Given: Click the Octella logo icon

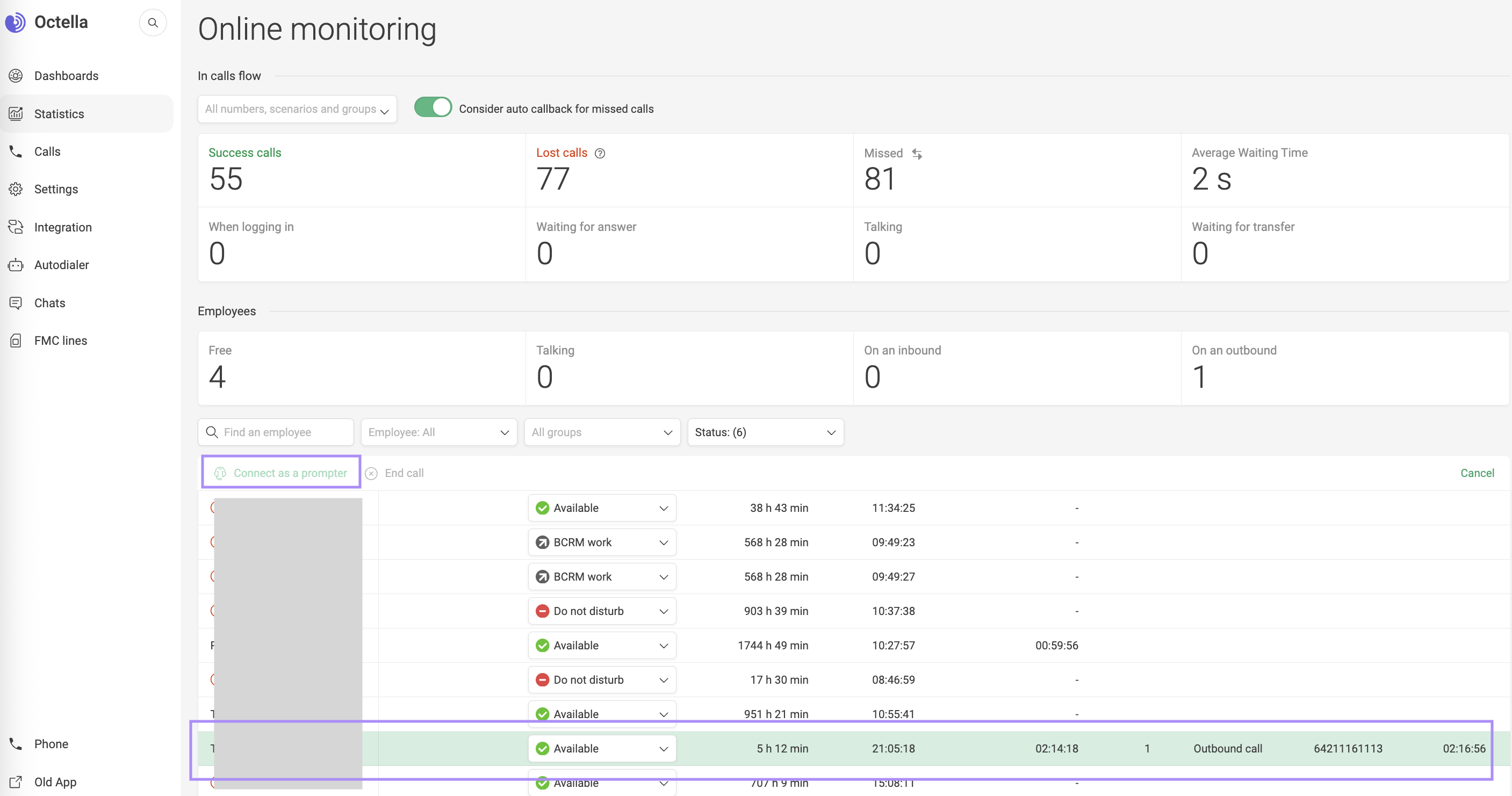Looking at the screenshot, I should tap(15, 23).
